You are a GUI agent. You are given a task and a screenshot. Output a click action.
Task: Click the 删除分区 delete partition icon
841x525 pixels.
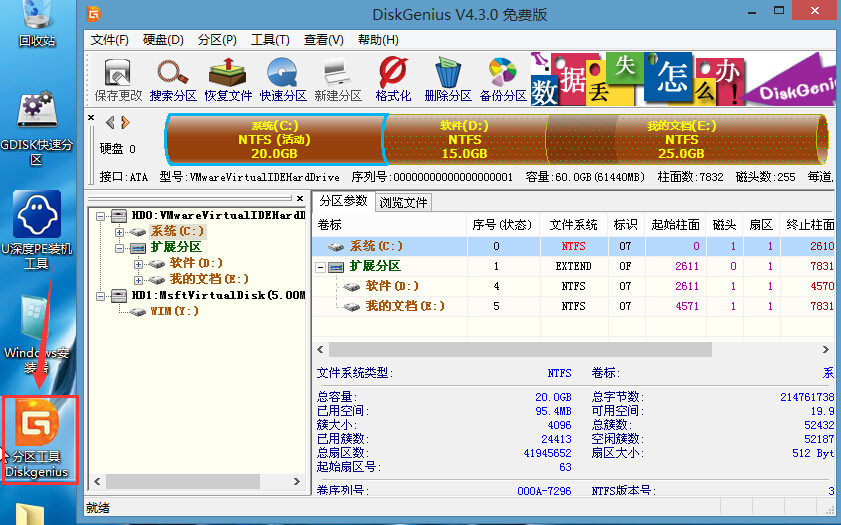(447, 79)
